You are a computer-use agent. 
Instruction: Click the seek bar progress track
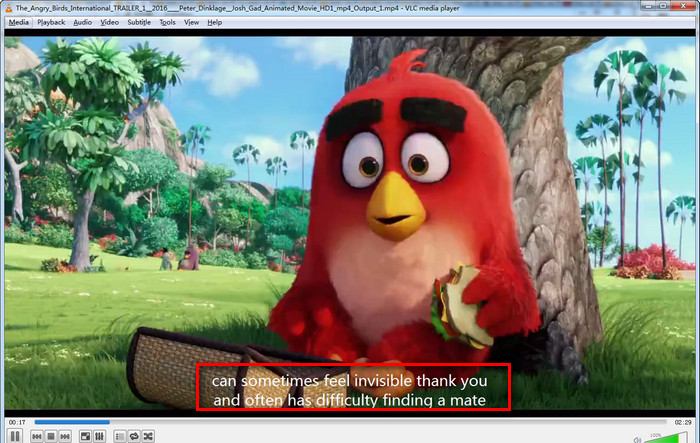click(x=350, y=422)
